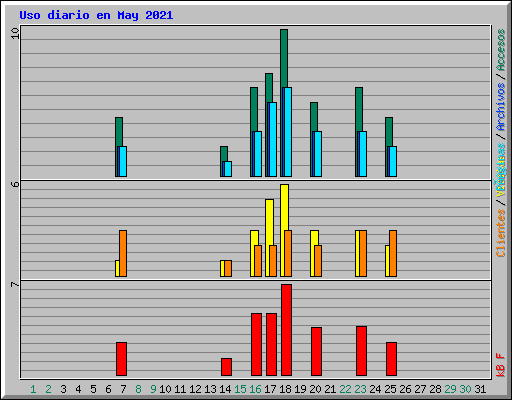Viewport: 512px width, 400px height.
Task: Click the orange Clientes bar for day 18
Action: point(288,253)
